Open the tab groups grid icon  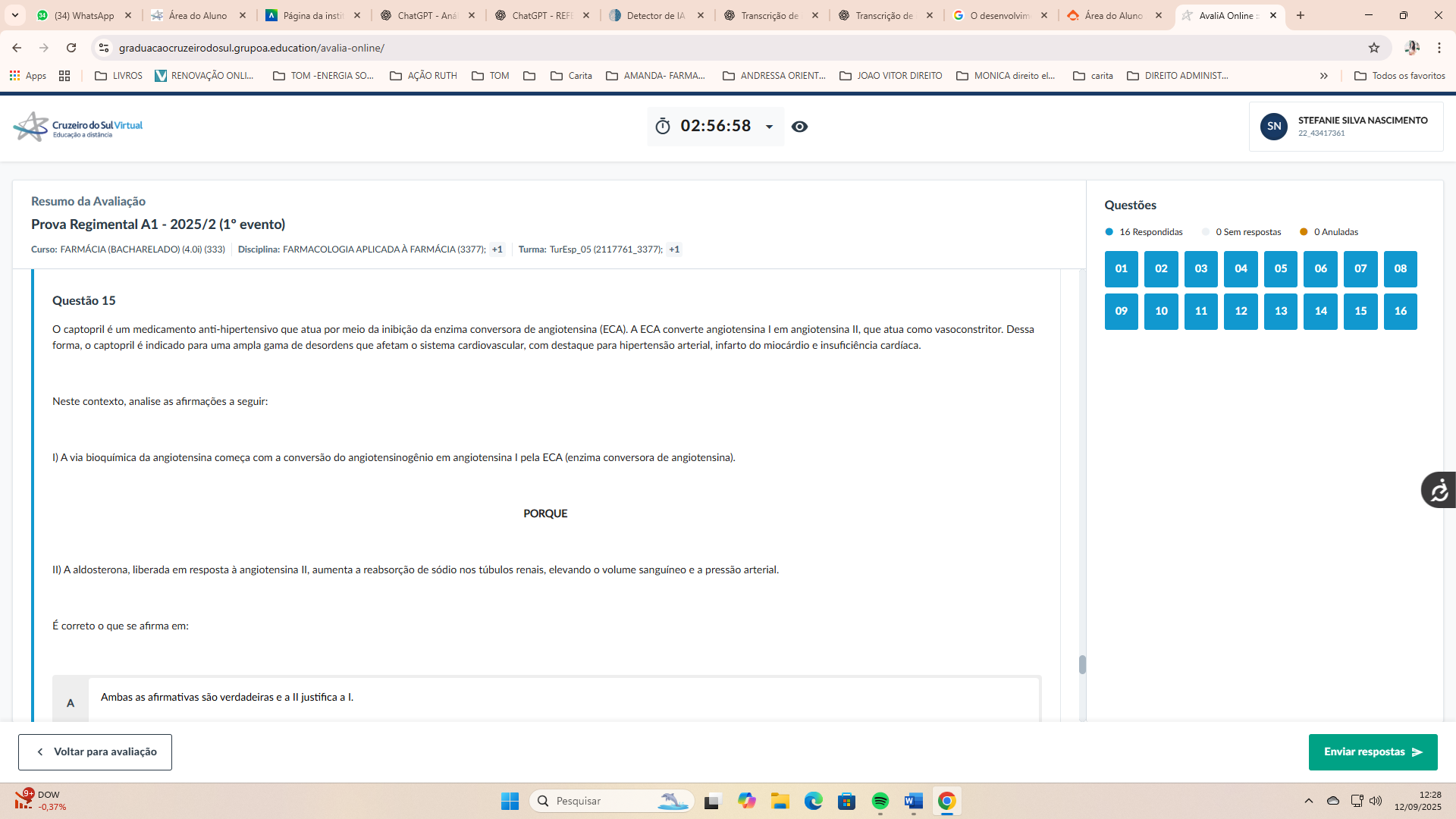tap(64, 76)
